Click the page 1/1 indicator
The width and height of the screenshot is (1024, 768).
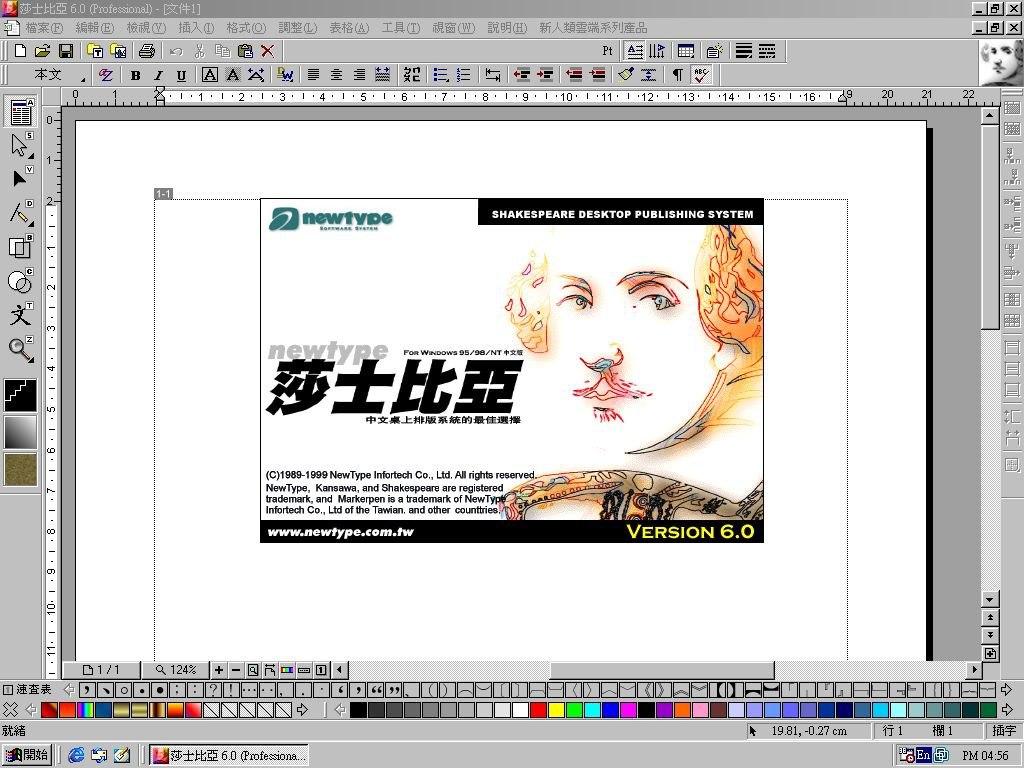pyautogui.click(x=101, y=670)
